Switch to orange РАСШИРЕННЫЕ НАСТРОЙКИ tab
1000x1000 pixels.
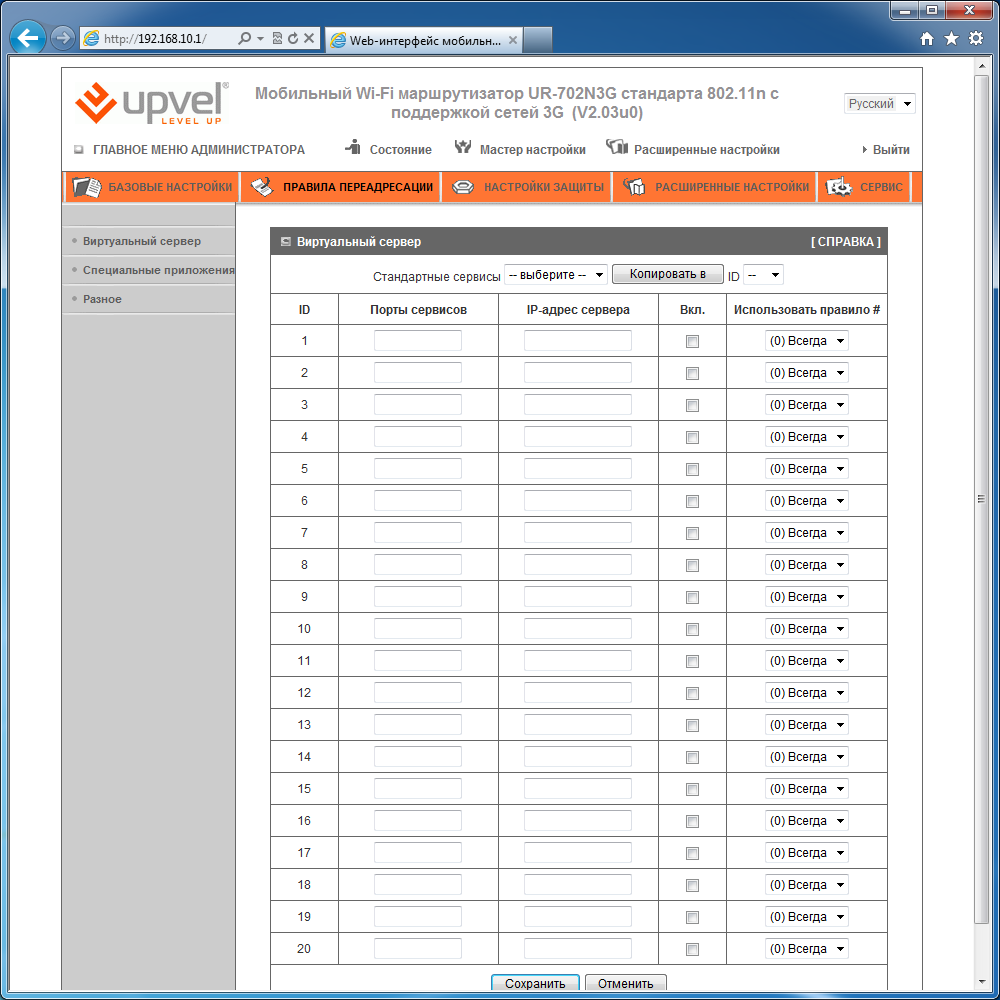[732, 187]
